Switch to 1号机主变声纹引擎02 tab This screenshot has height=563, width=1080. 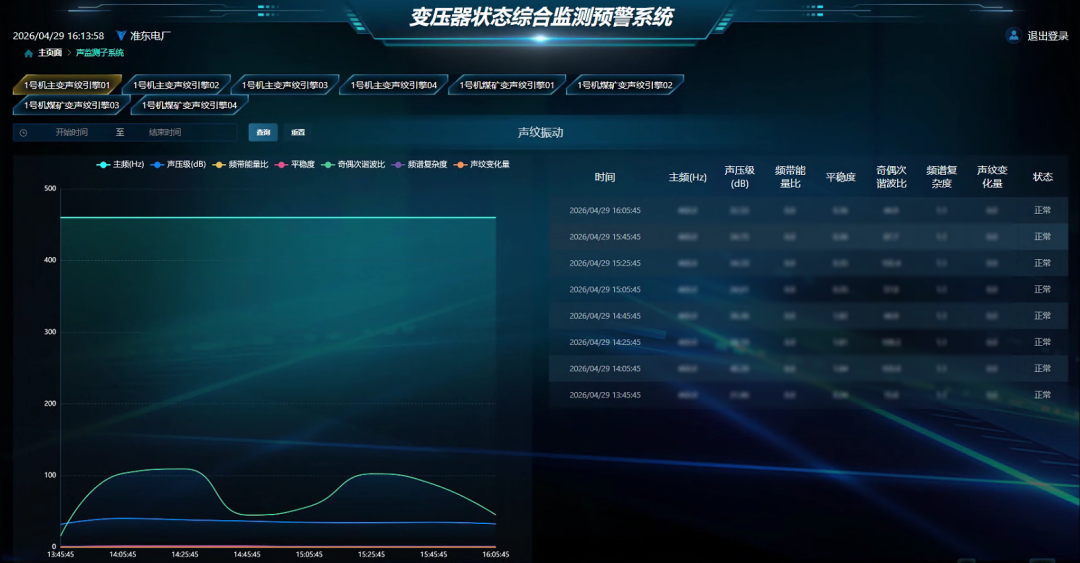176,85
